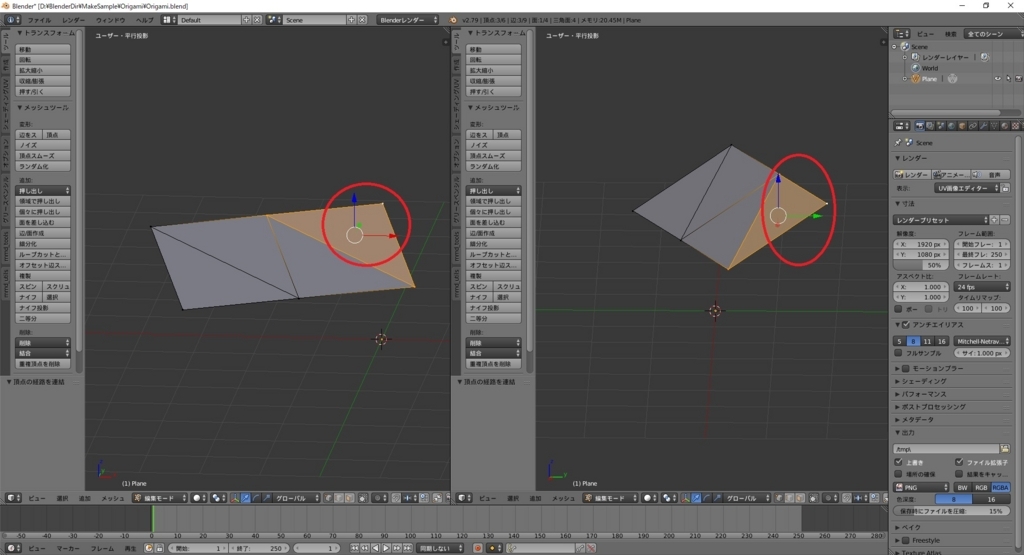Viewport: 1024px width, 555px height.
Task: Toggle the 上書き checkbox in the output section
Action: click(x=899, y=462)
